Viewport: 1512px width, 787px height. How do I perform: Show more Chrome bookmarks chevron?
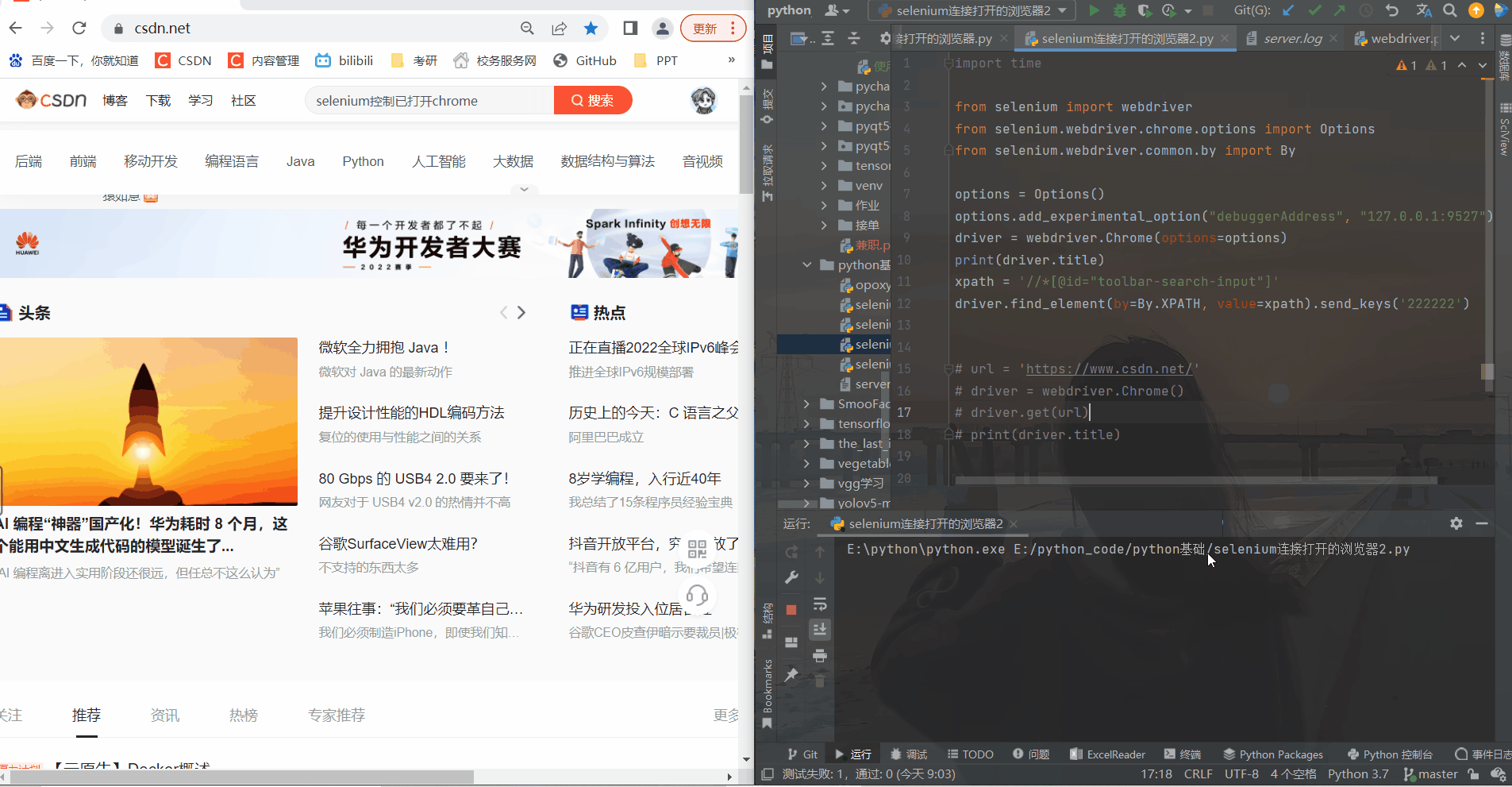point(732,60)
